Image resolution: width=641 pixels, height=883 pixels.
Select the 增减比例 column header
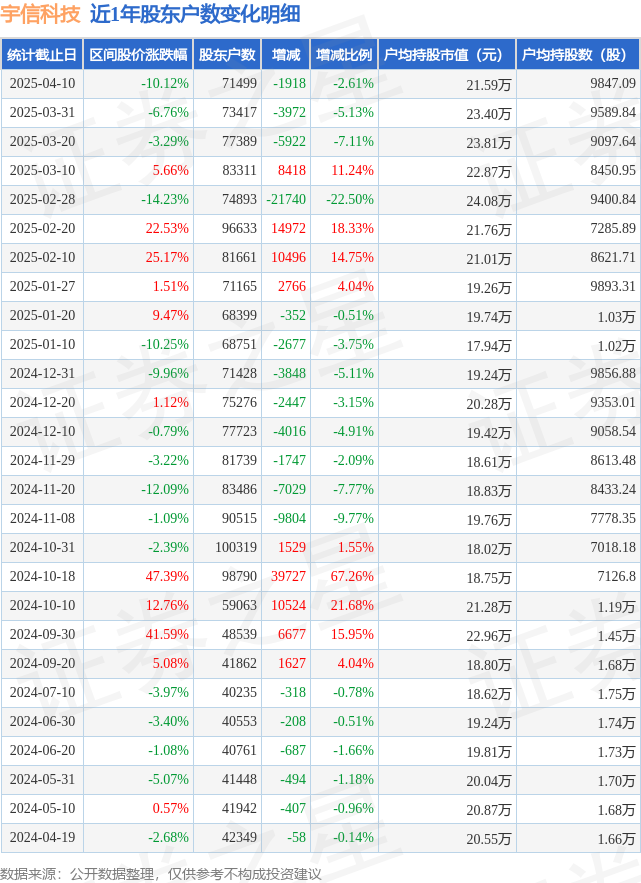[344, 55]
